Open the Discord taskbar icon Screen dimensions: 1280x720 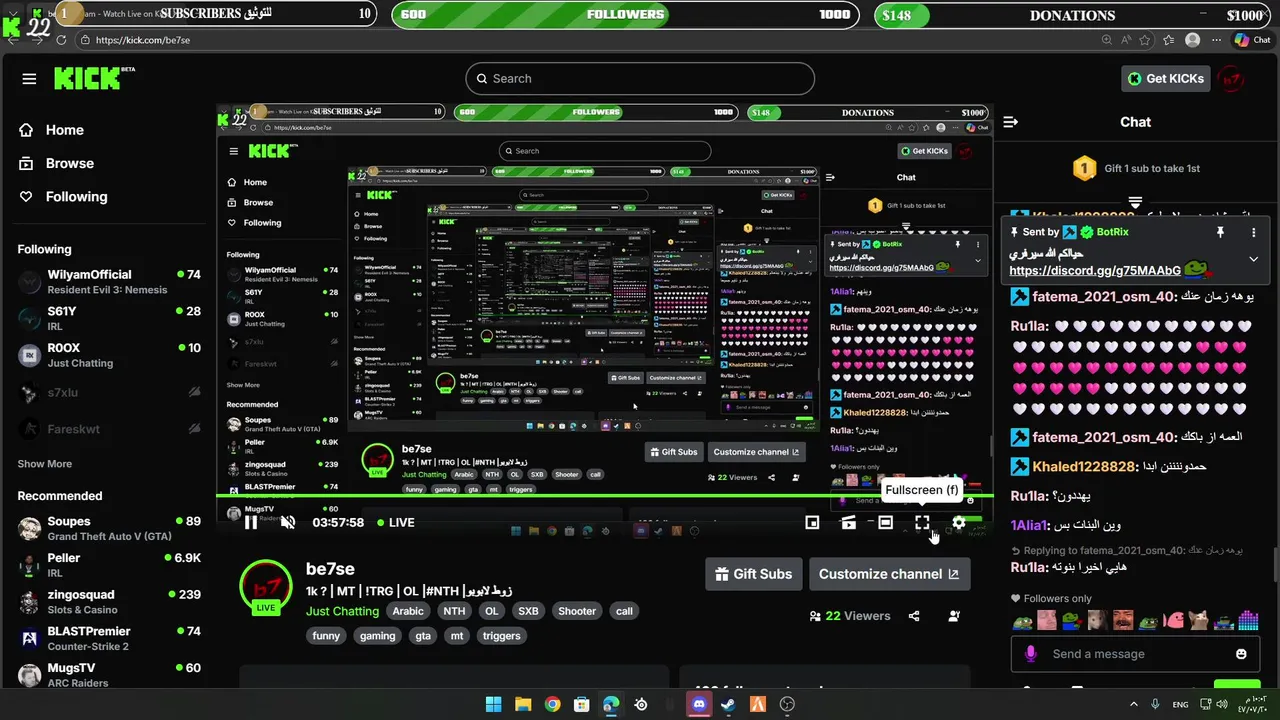[699, 704]
